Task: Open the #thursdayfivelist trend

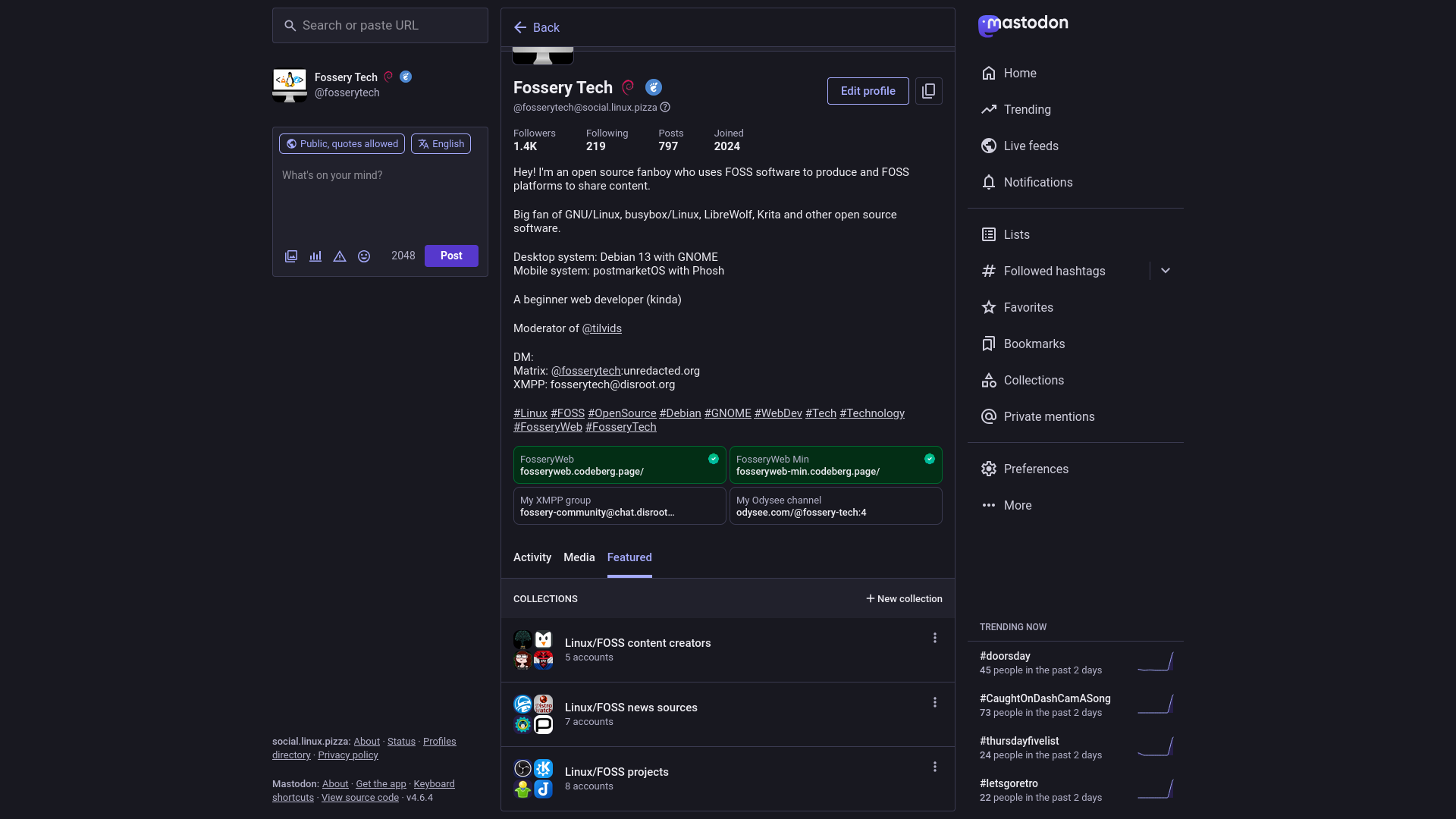Action: click(x=1019, y=741)
